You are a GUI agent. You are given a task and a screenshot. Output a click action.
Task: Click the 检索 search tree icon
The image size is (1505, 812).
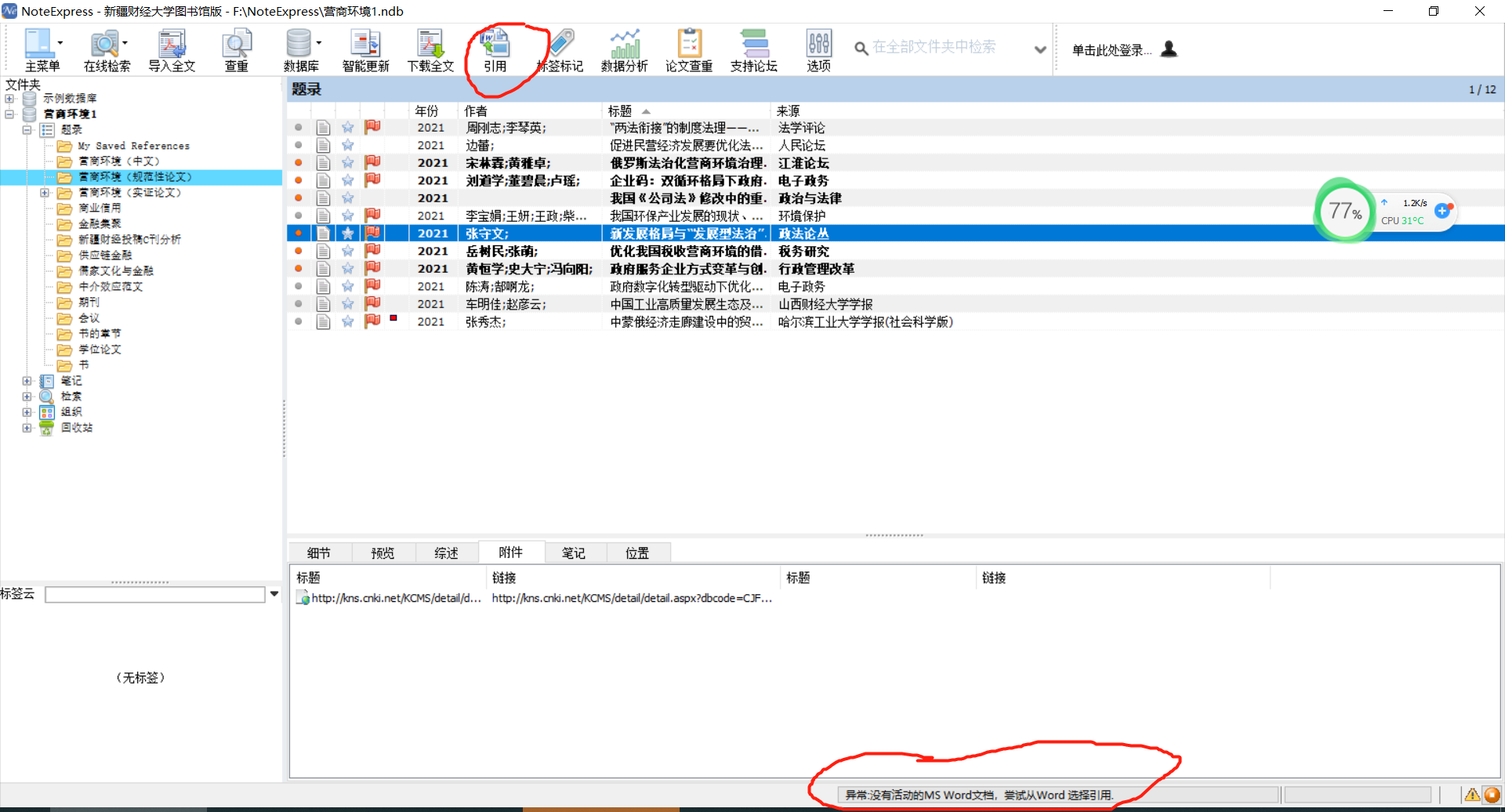46,397
